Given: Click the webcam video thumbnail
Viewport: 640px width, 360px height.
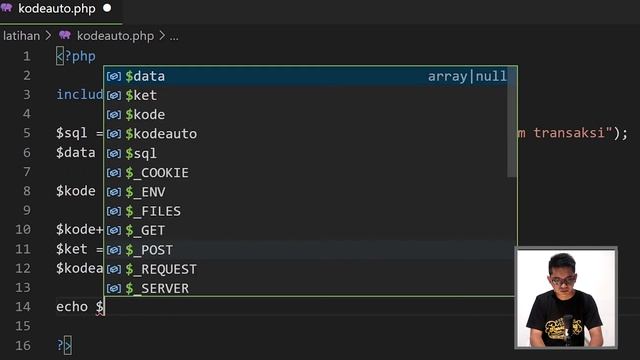Looking at the screenshot, I should (x=566, y=298).
